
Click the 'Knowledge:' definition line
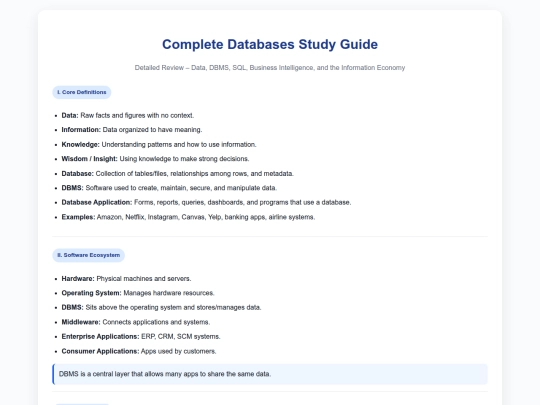click(x=159, y=145)
